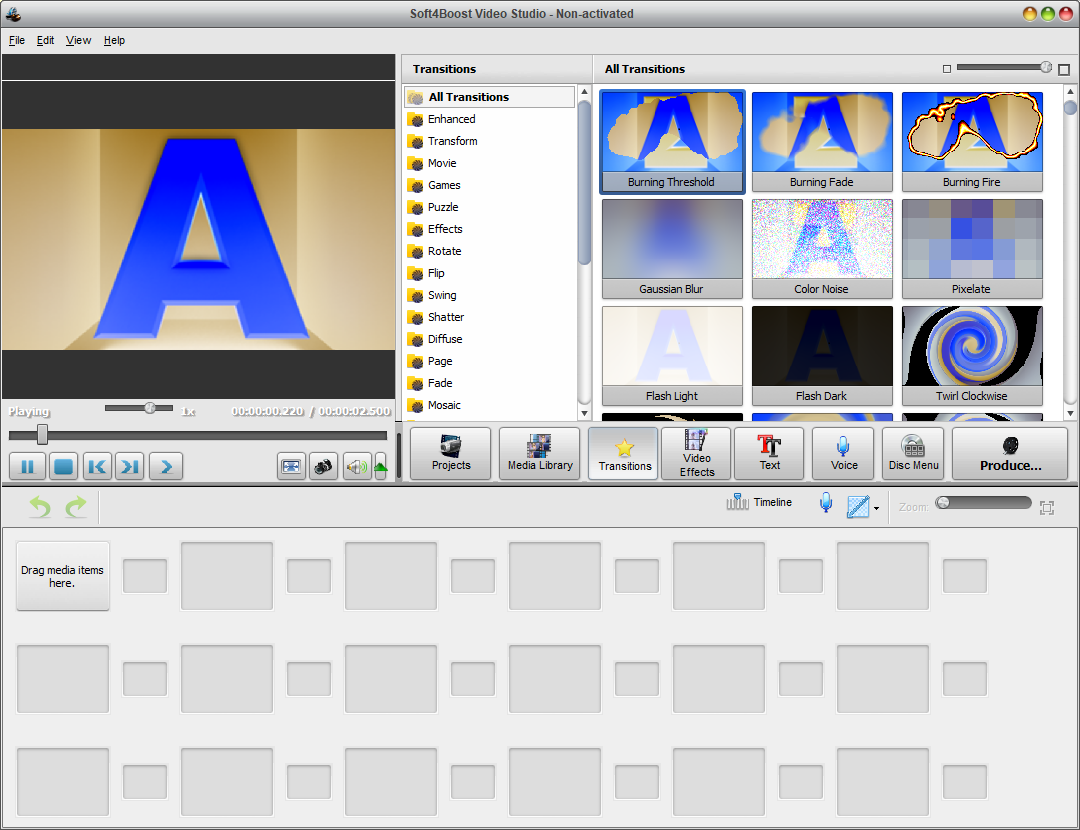Take a snapshot with the camera icon
The image size is (1080, 830).
coord(323,466)
